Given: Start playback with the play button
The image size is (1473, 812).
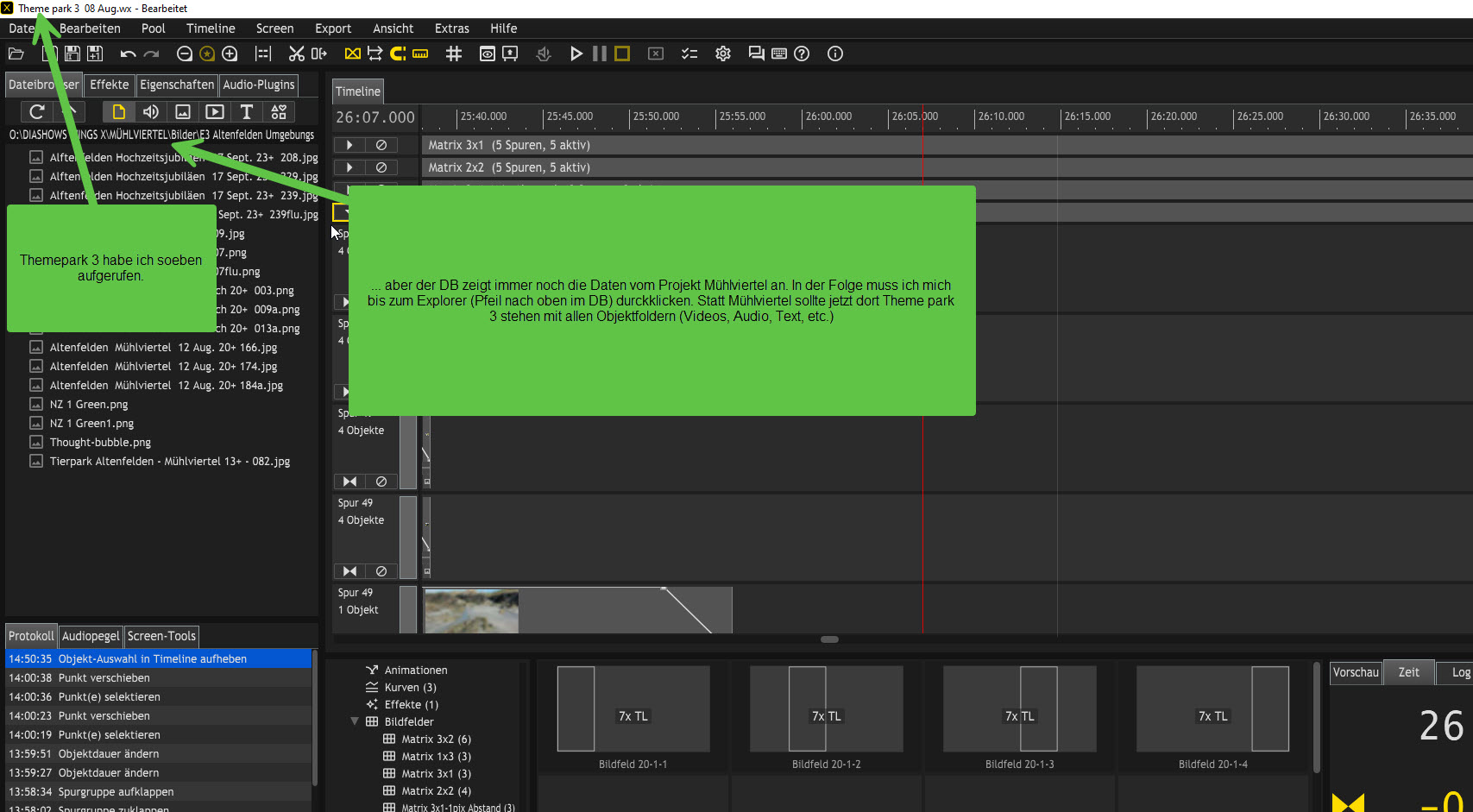Looking at the screenshot, I should pos(576,54).
